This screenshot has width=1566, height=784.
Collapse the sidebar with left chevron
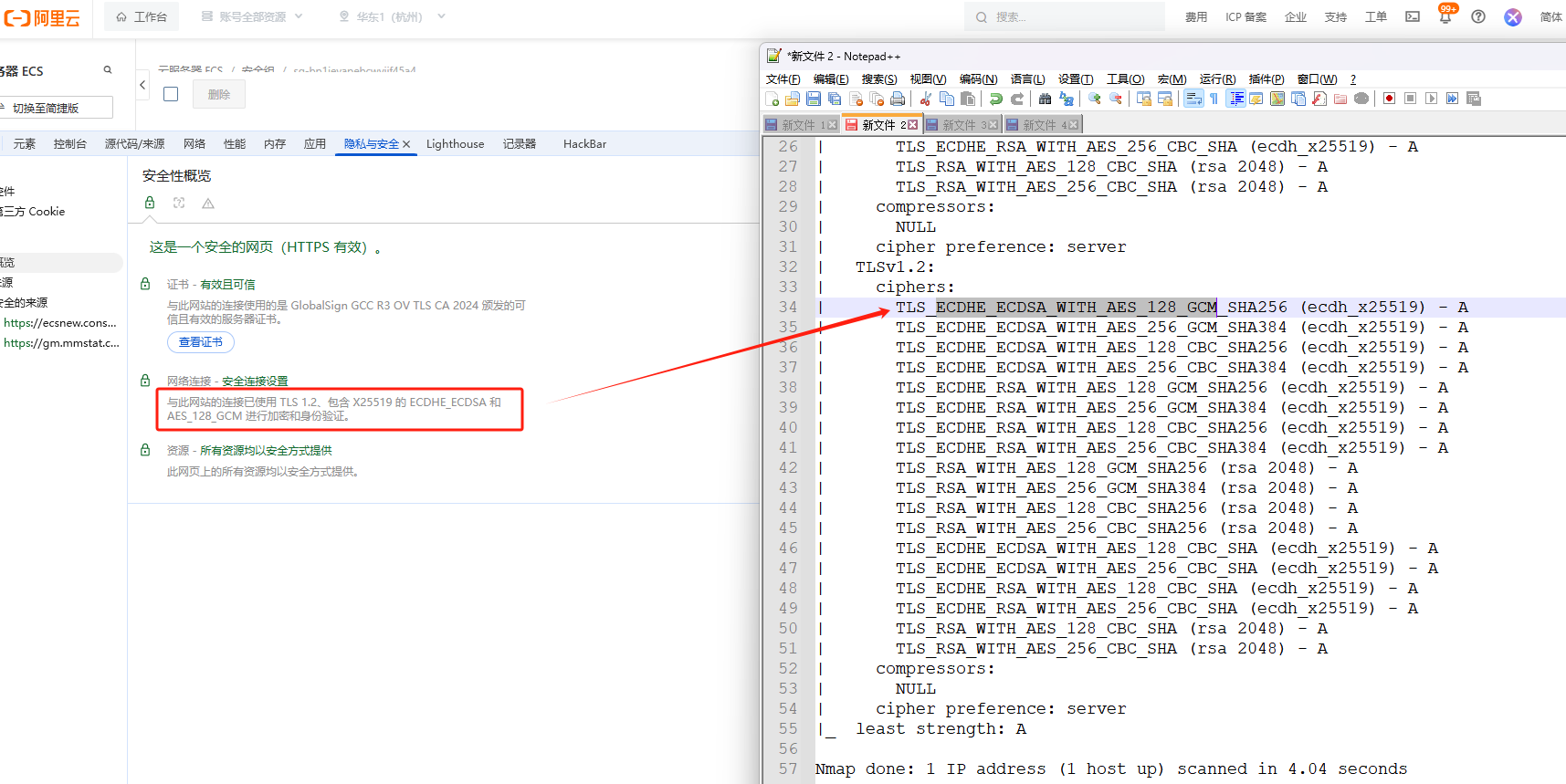(142, 85)
